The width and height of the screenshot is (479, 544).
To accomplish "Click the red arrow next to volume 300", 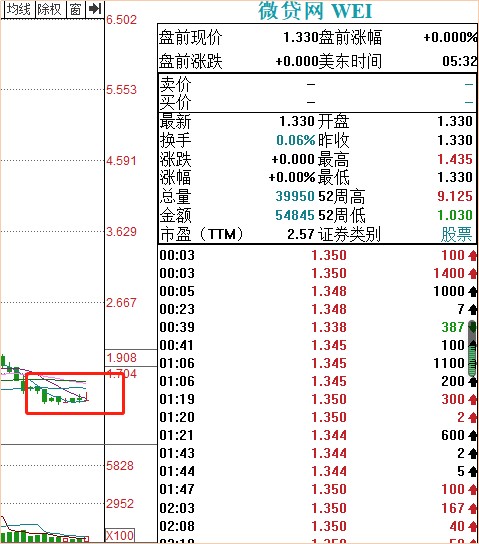I will pyautogui.click(x=472, y=400).
